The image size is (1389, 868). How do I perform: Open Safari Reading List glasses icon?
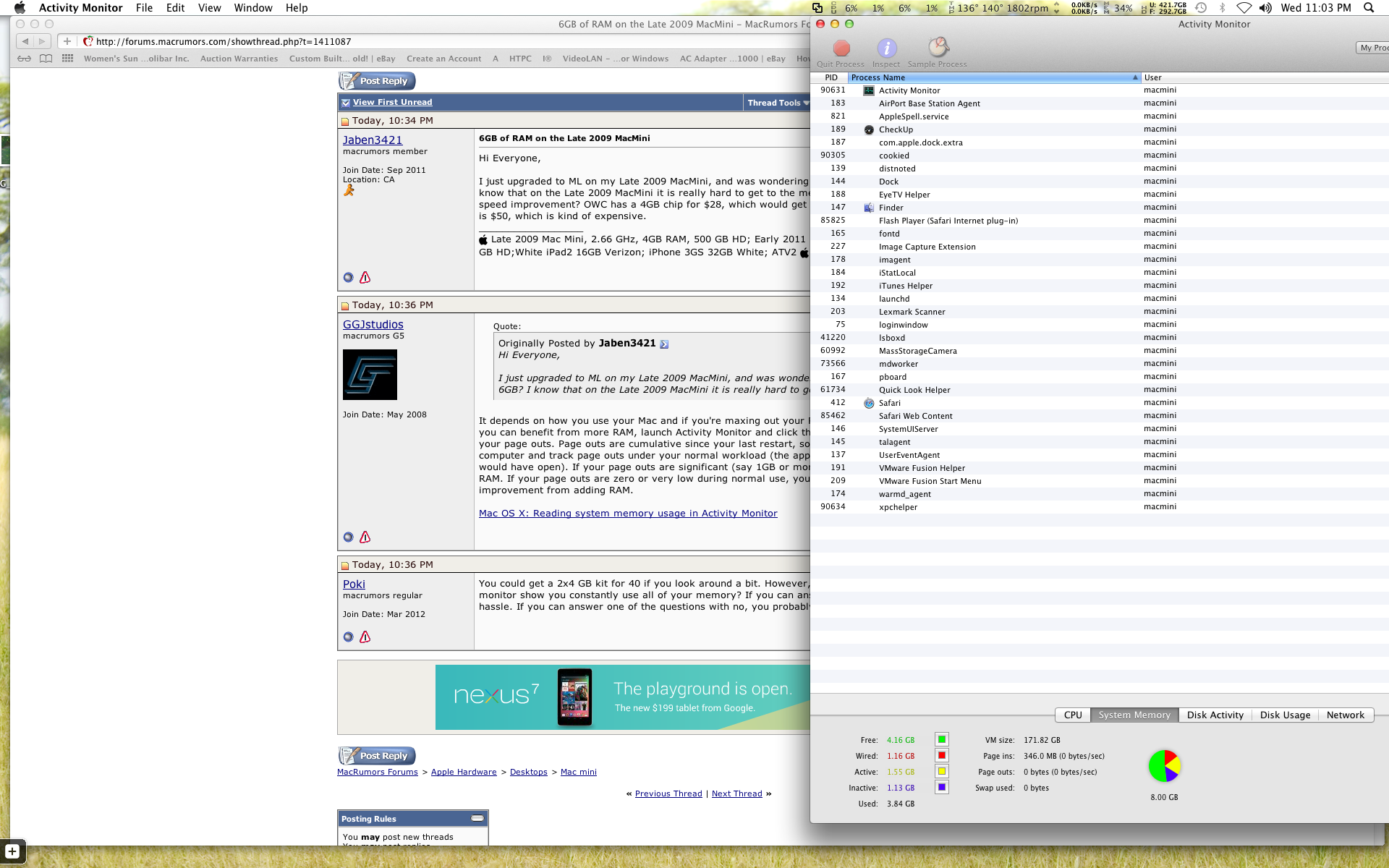(25, 59)
